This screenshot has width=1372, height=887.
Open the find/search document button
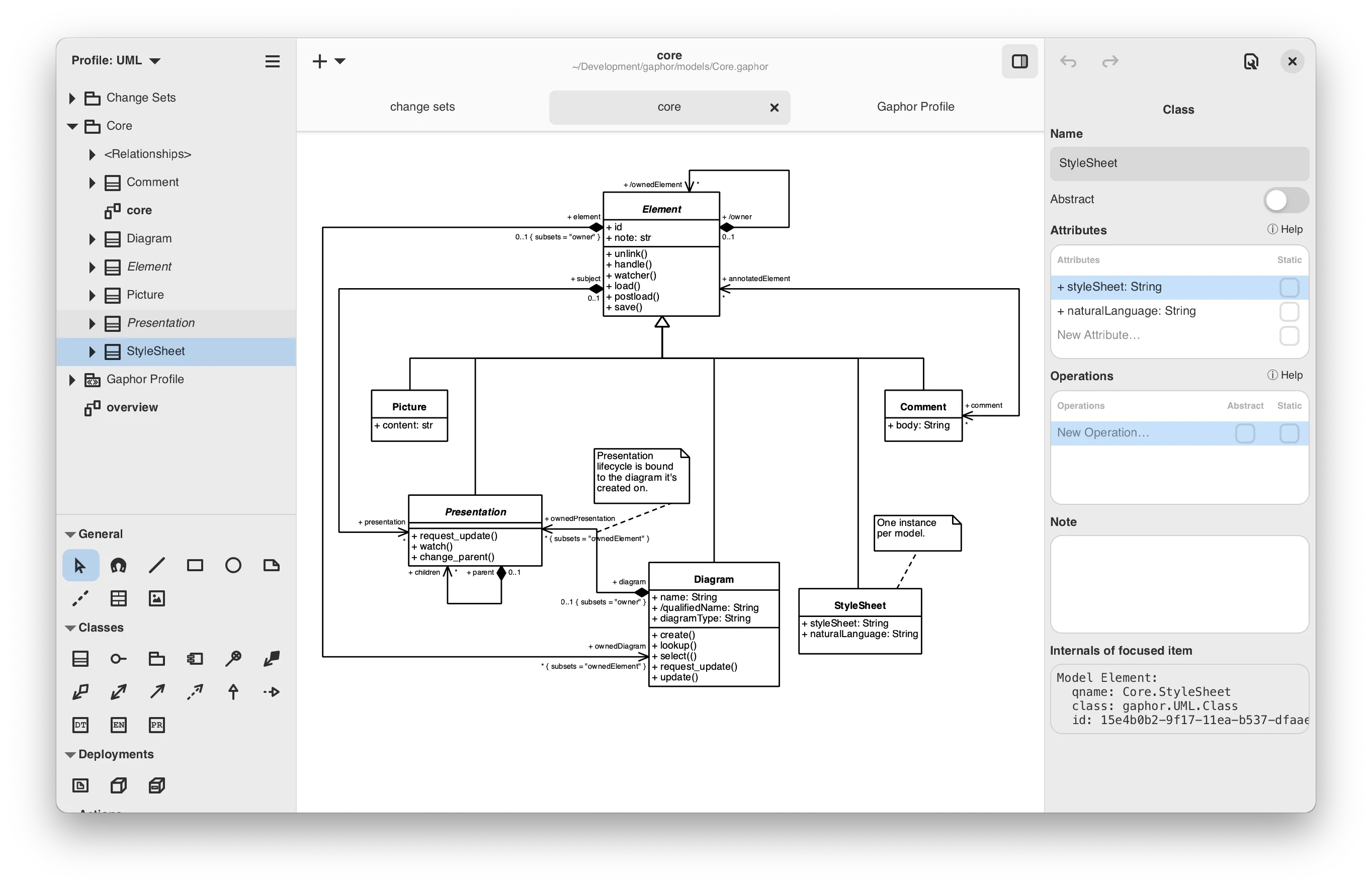[1250, 61]
